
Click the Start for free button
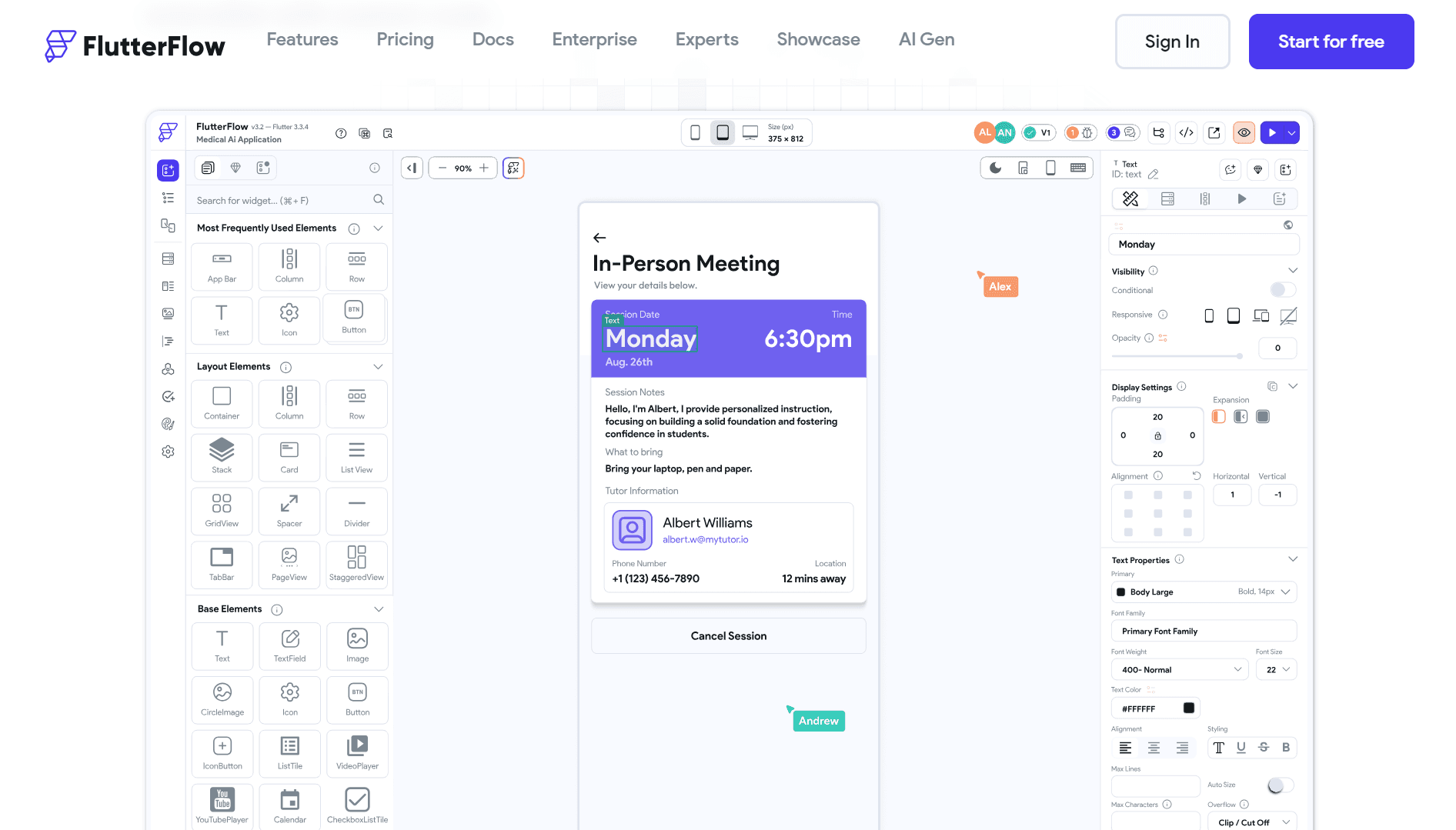[1331, 42]
